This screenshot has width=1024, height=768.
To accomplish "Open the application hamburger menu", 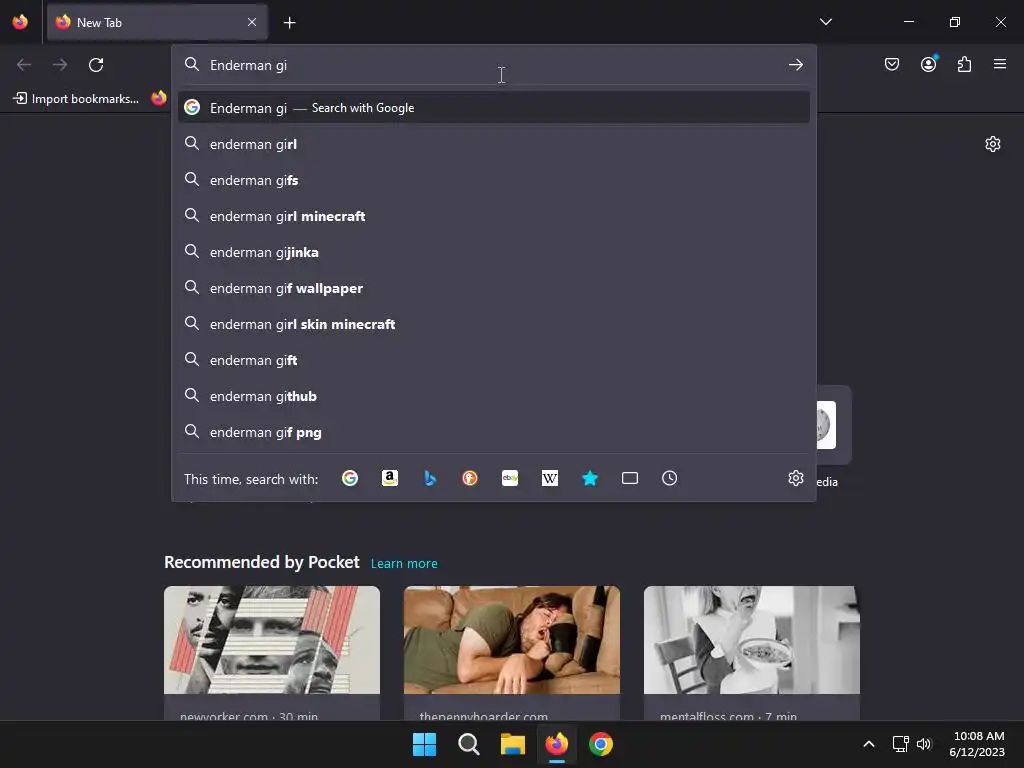I will pos(999,64).
